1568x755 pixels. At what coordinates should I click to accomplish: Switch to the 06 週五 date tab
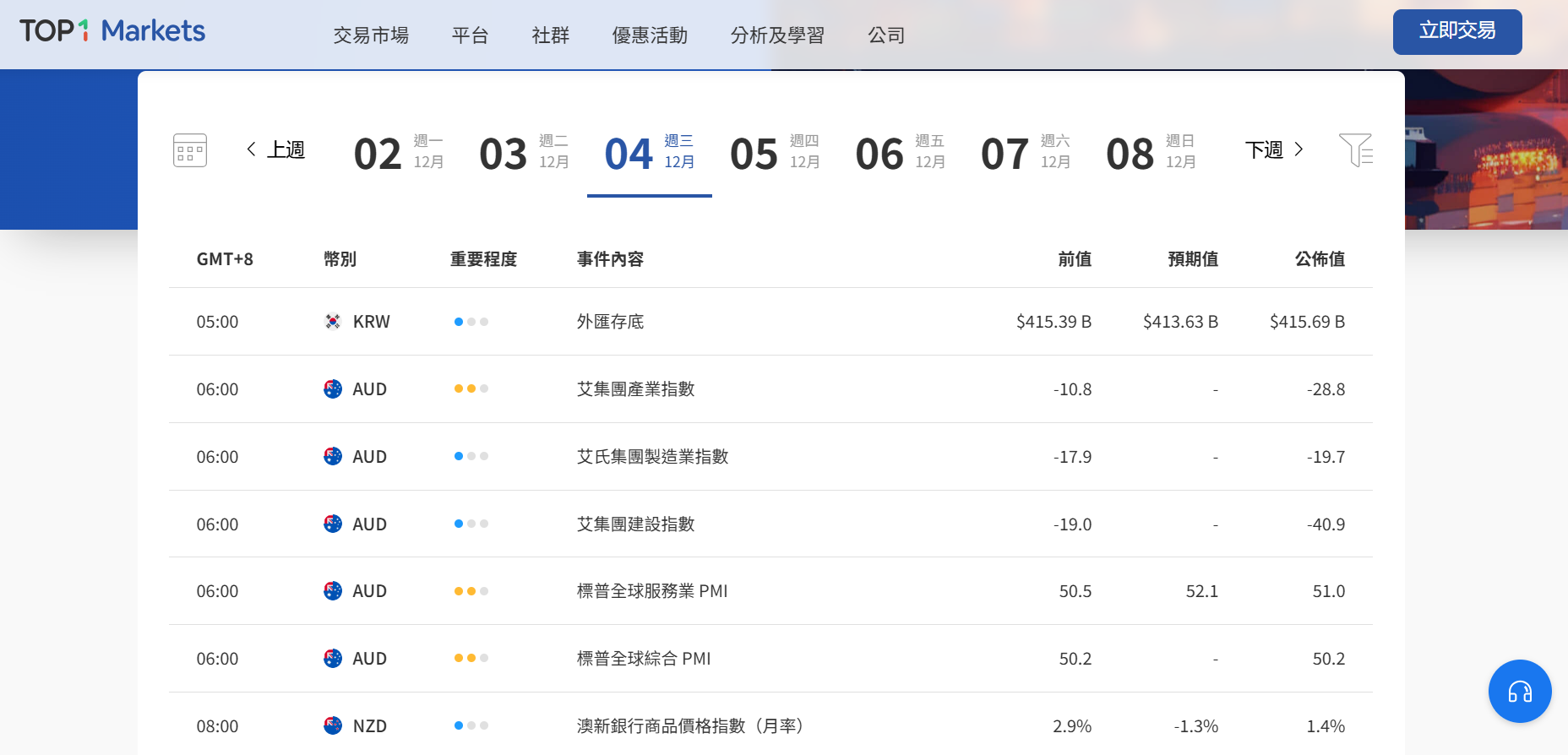coord(900,153)
